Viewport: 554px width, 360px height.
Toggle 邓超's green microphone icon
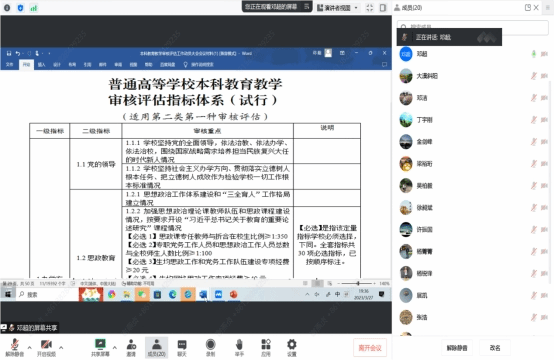(534, 54)
